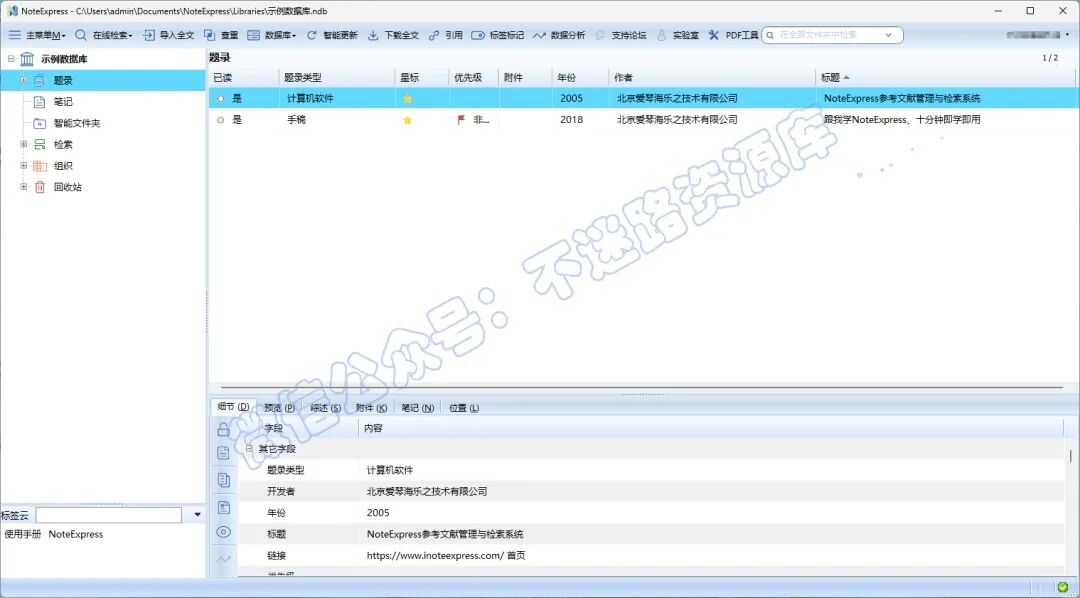Click the 引用 cite button
The image size is (1080, 598).
click(x=446, y=35)
